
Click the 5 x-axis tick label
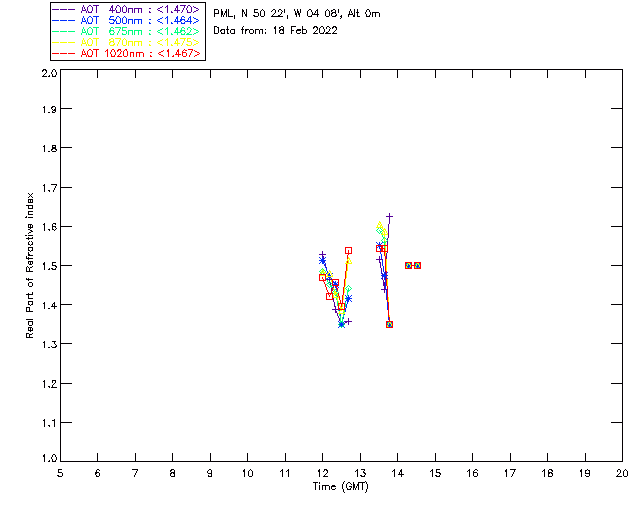(x=60, y=474)
